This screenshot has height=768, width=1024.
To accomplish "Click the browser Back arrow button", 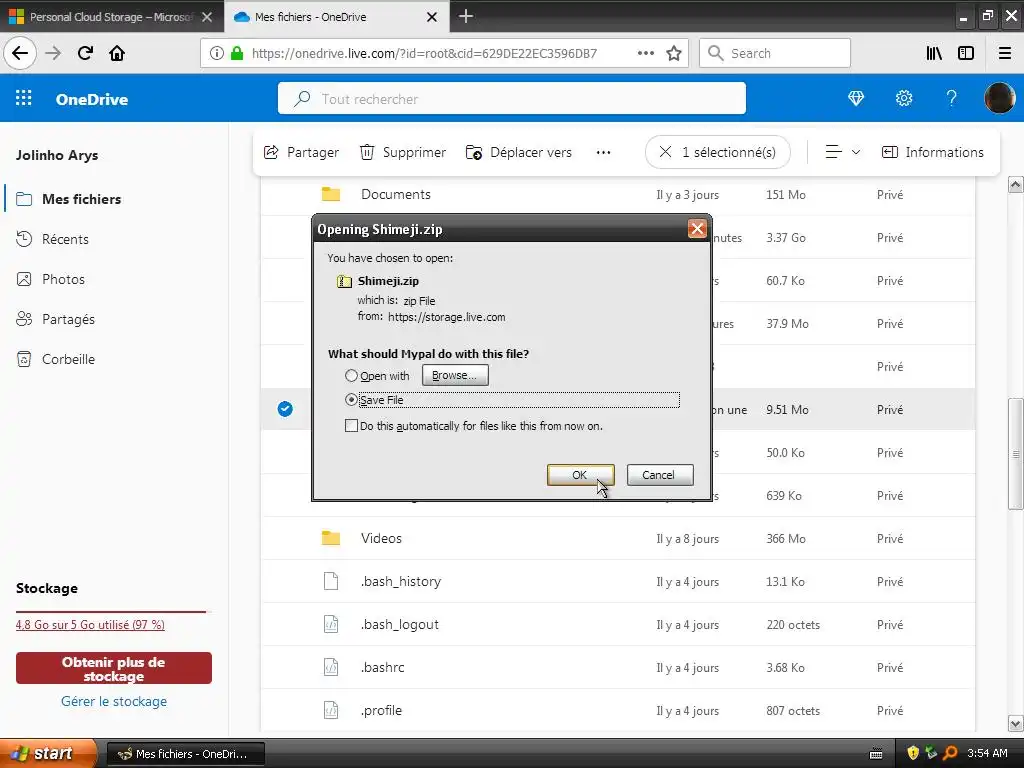I will pos(20,53).
